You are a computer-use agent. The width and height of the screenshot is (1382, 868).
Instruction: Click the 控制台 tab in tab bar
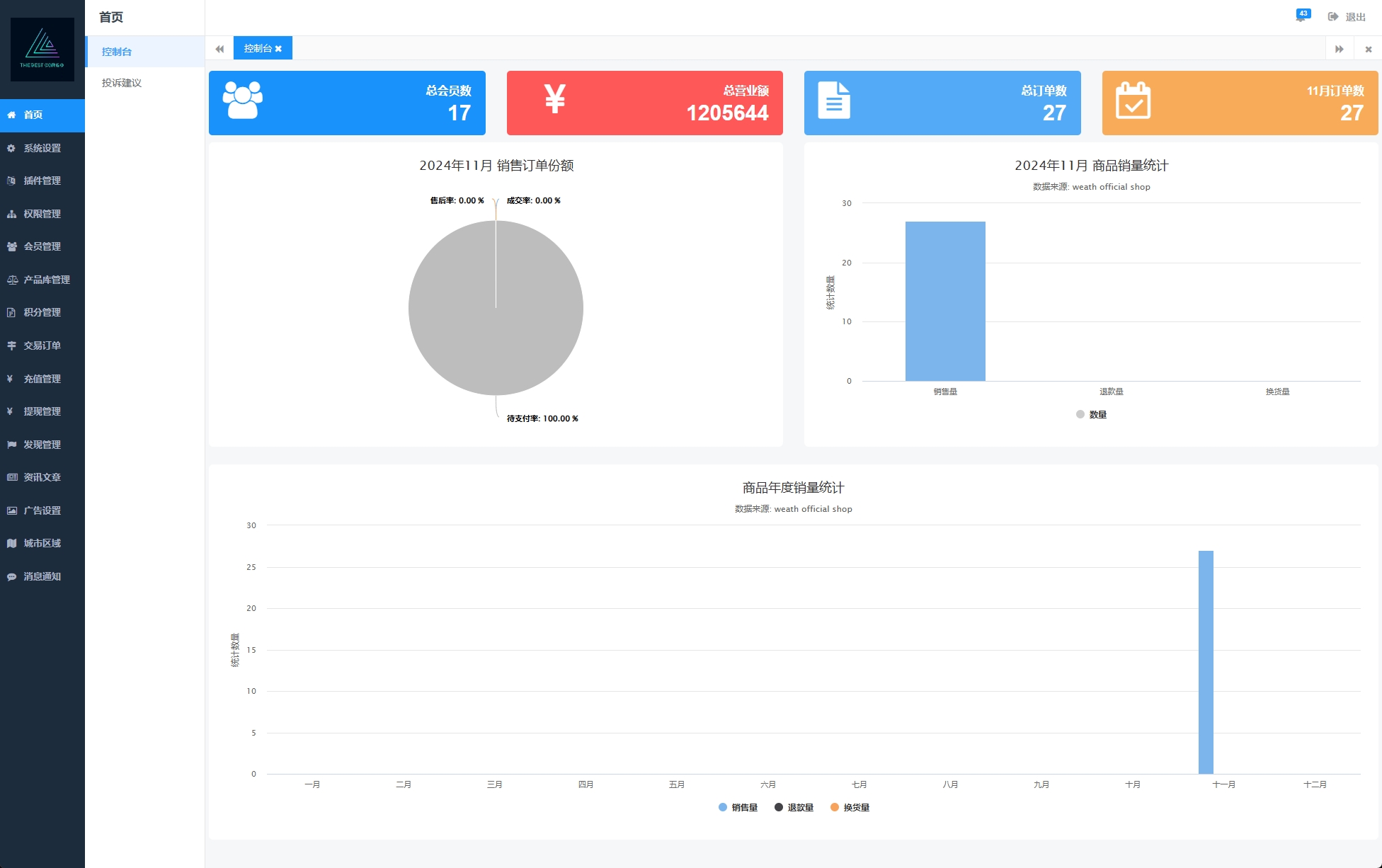(x=263, y=48)
